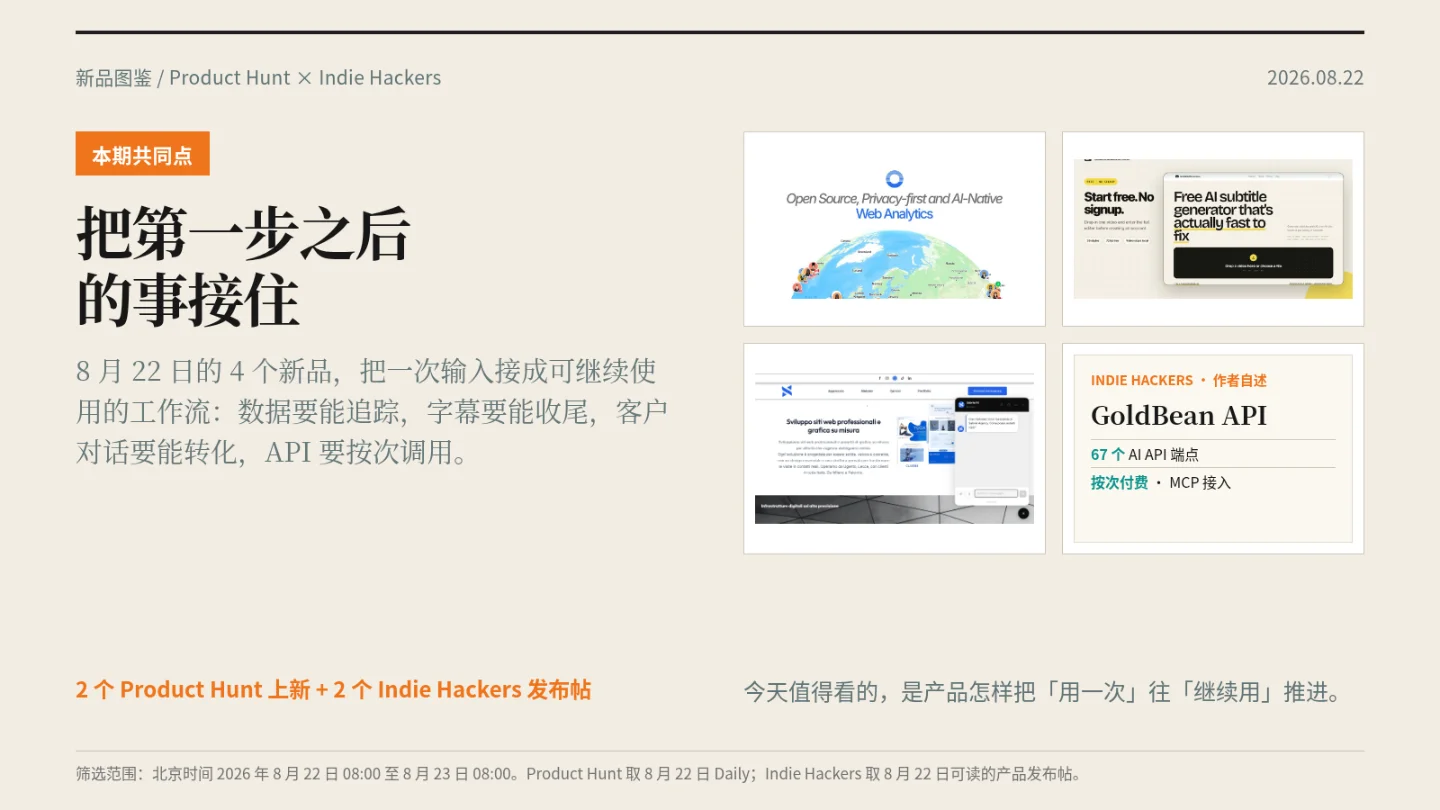This screenshot has width=1440, height=810.
Task: Click the 2026.08.22 date in the header
Action: click(x=1315, y=78)
